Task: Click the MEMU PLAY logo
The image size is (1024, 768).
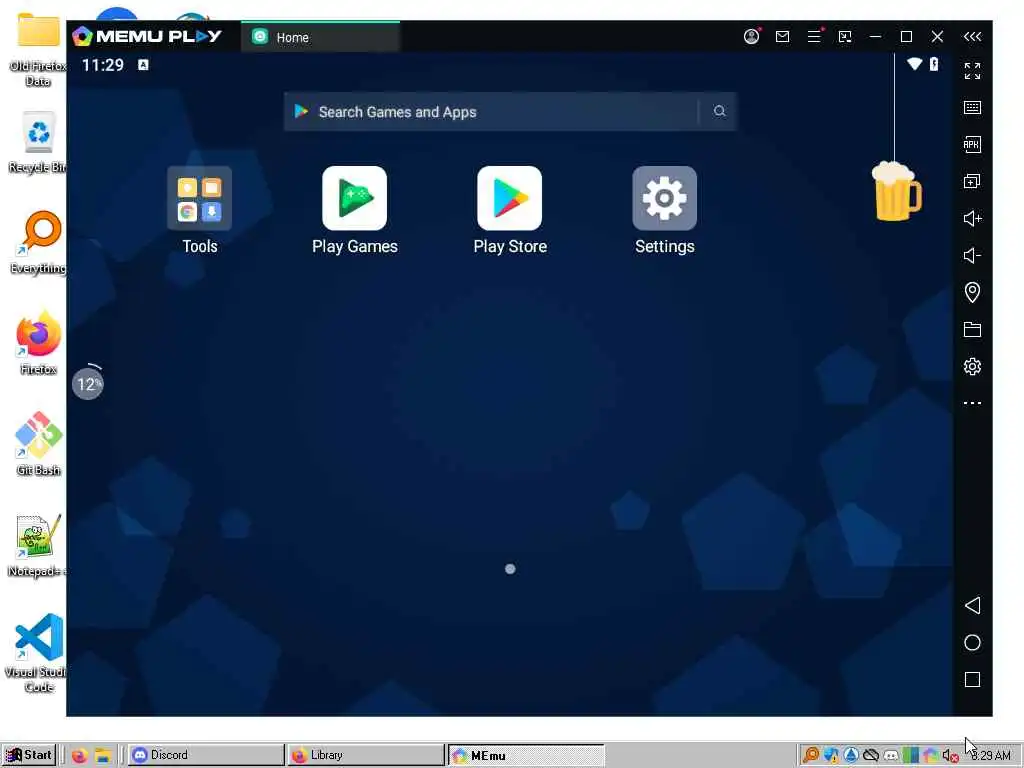Action: pyautogui.click(x=147, y=36)
